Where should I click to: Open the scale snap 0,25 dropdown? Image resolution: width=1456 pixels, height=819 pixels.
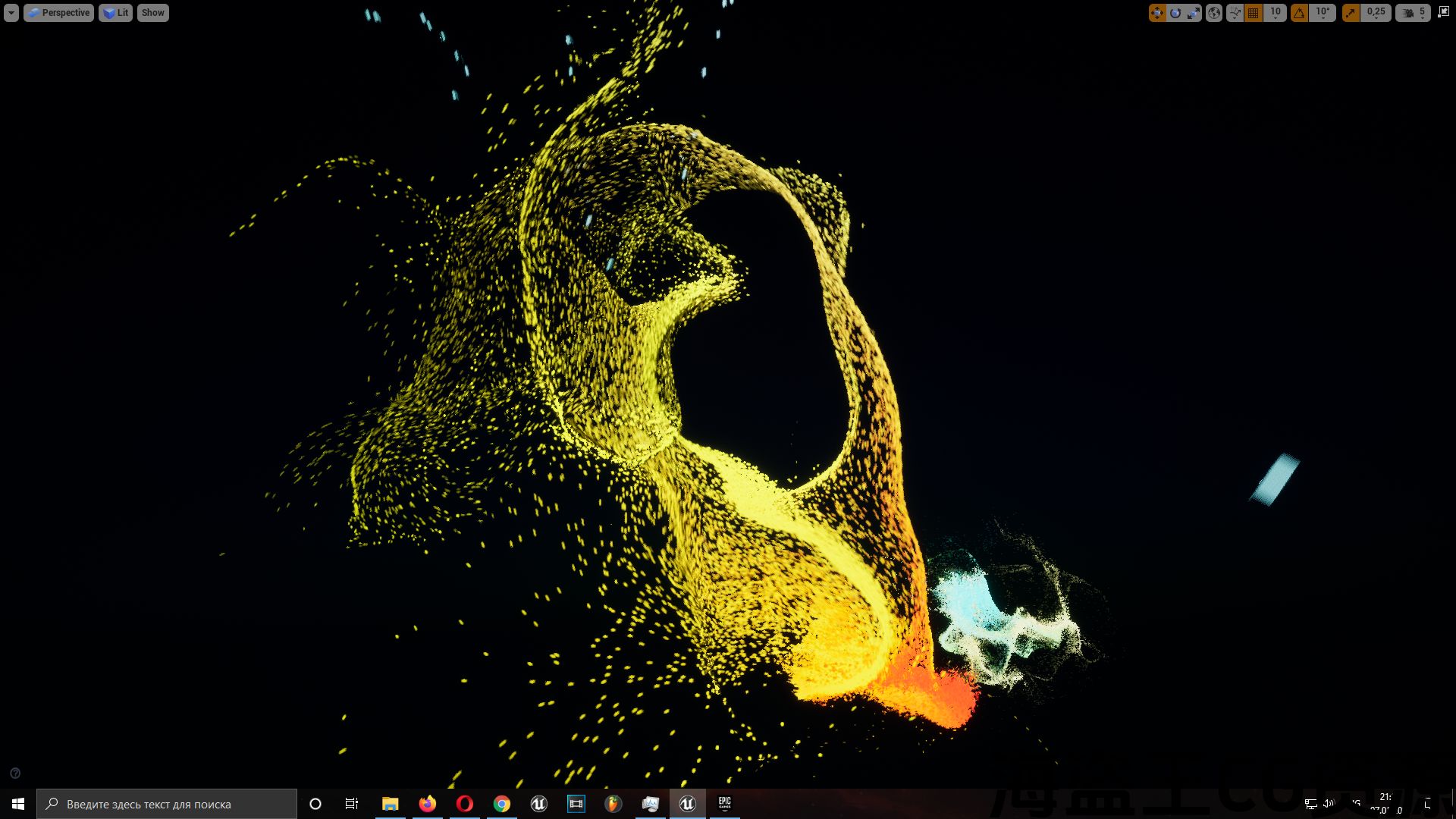pos(1376,13)
